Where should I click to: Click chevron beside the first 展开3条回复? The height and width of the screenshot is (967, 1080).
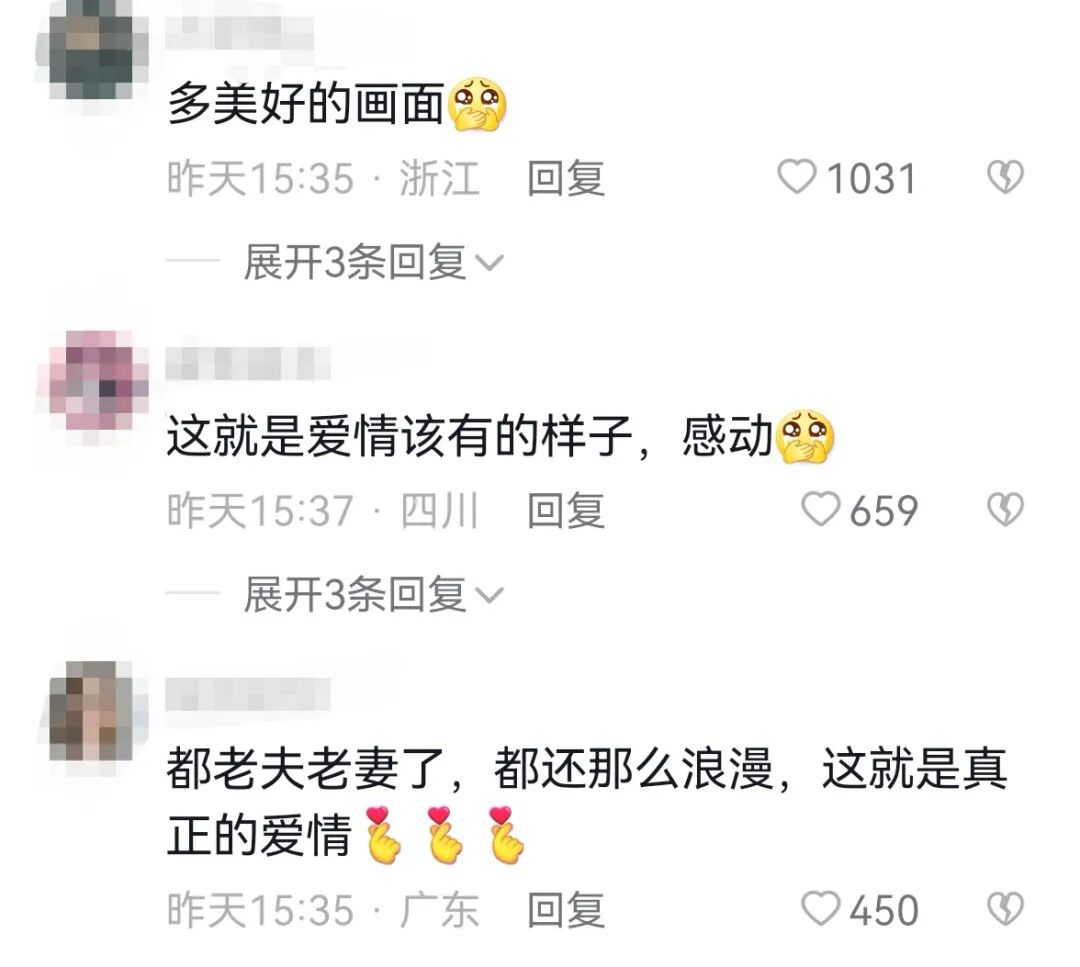(x=490, y=264)
